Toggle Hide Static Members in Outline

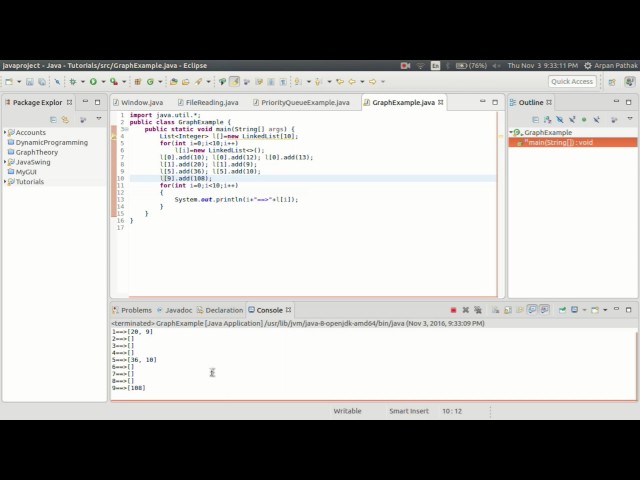572,120
